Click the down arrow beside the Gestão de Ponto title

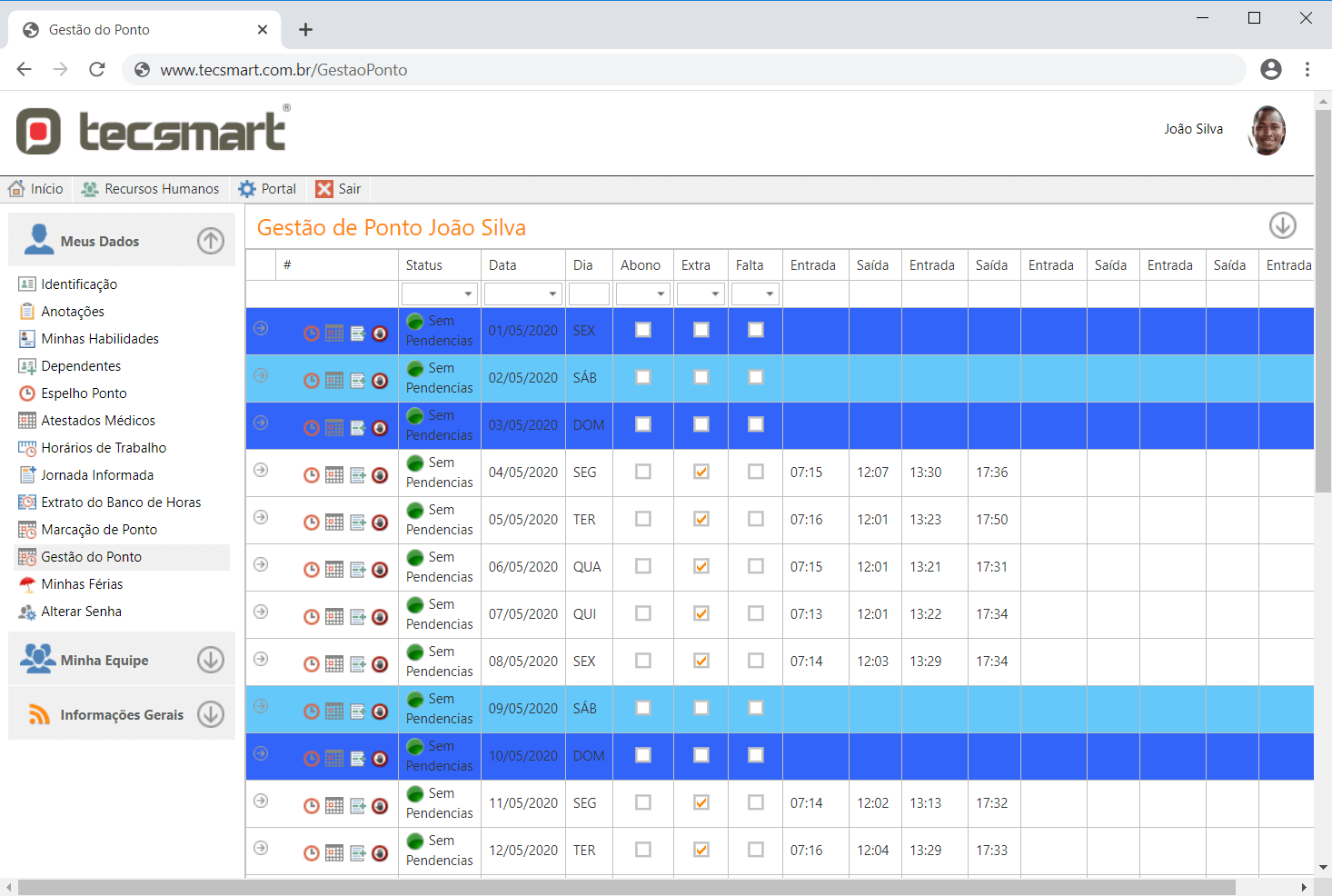(1283, 225)
